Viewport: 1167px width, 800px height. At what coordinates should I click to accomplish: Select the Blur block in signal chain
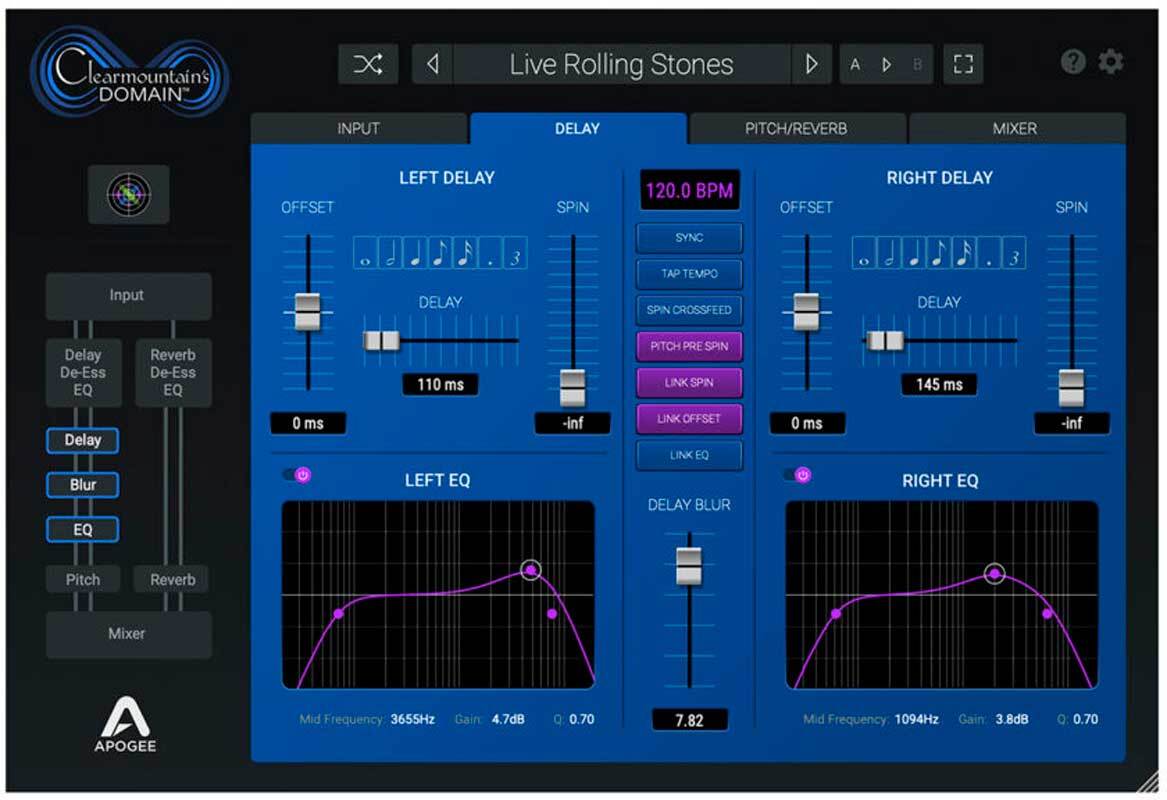[83, 485]
